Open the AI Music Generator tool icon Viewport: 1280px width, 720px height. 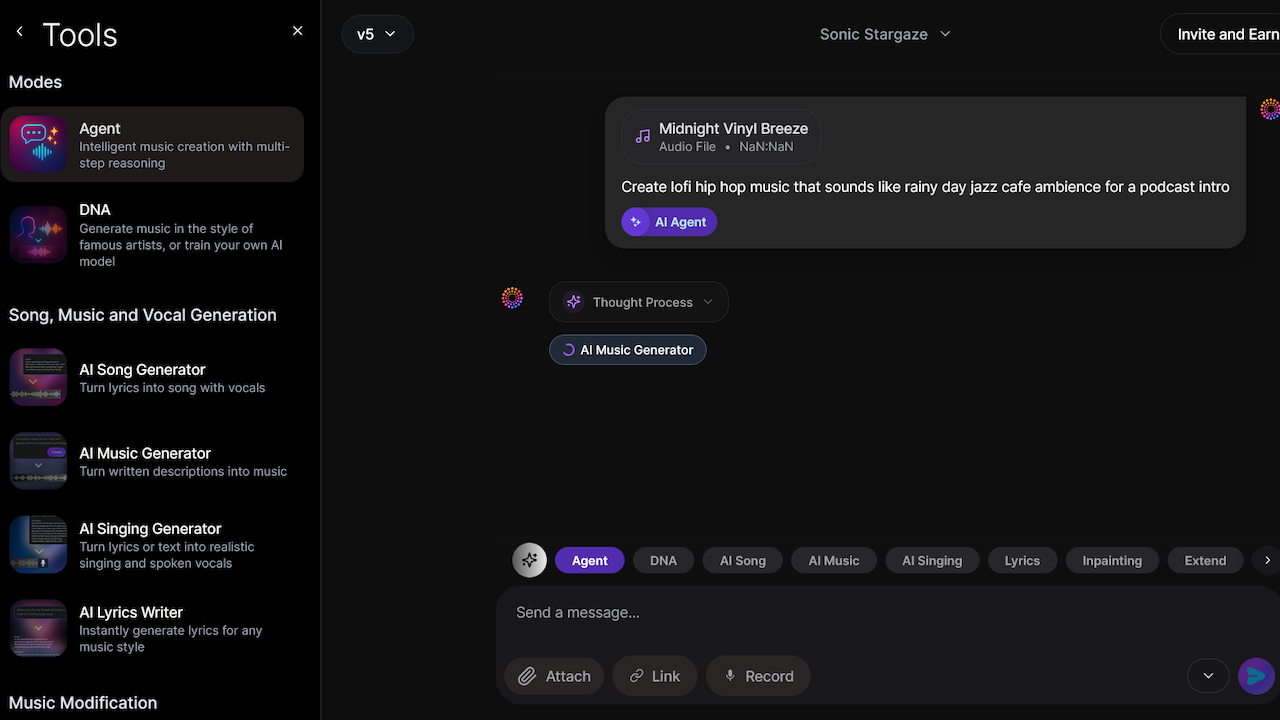(38, 461)
